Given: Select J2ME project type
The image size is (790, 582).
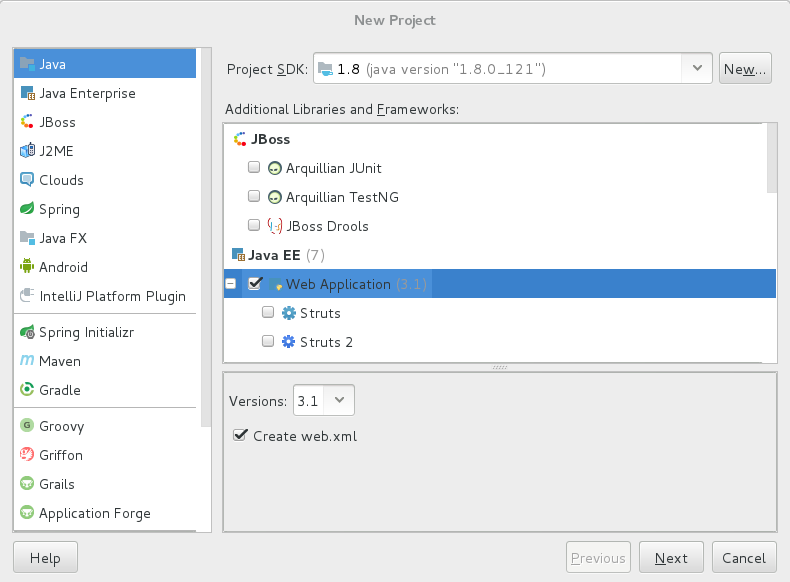Looking at the screenshot, I should click(x=105, y=151).
